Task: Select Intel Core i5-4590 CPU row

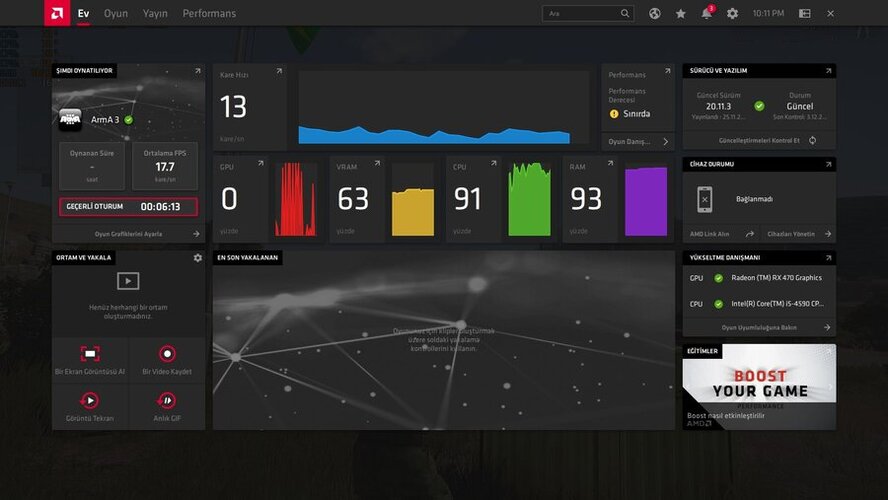Action: 759,304
